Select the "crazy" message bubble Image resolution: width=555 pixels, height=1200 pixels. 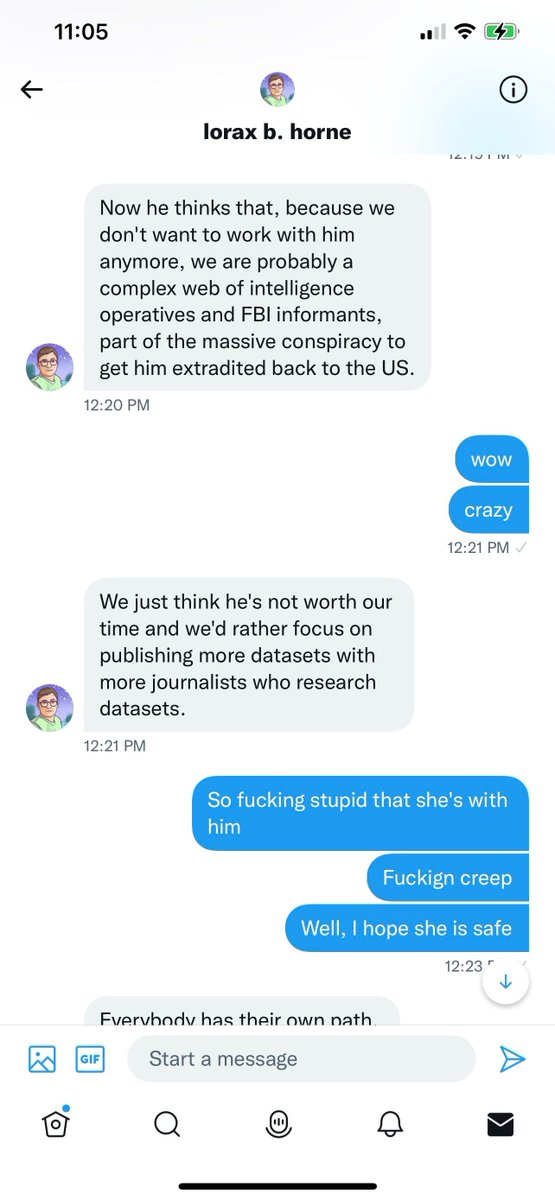coord(488,510)
